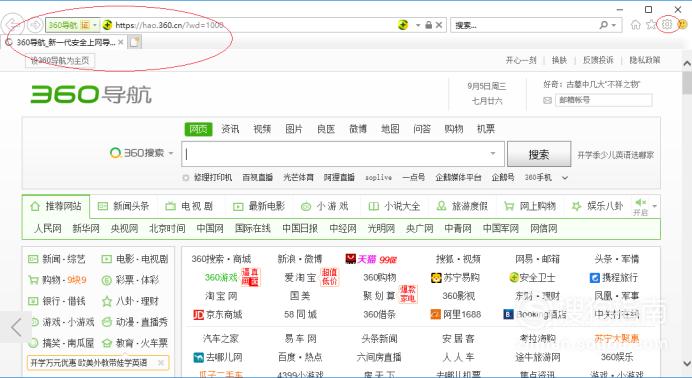Click the magnifier icon in browser search box
The image size is (692, 378).
[x=604, y=25]
